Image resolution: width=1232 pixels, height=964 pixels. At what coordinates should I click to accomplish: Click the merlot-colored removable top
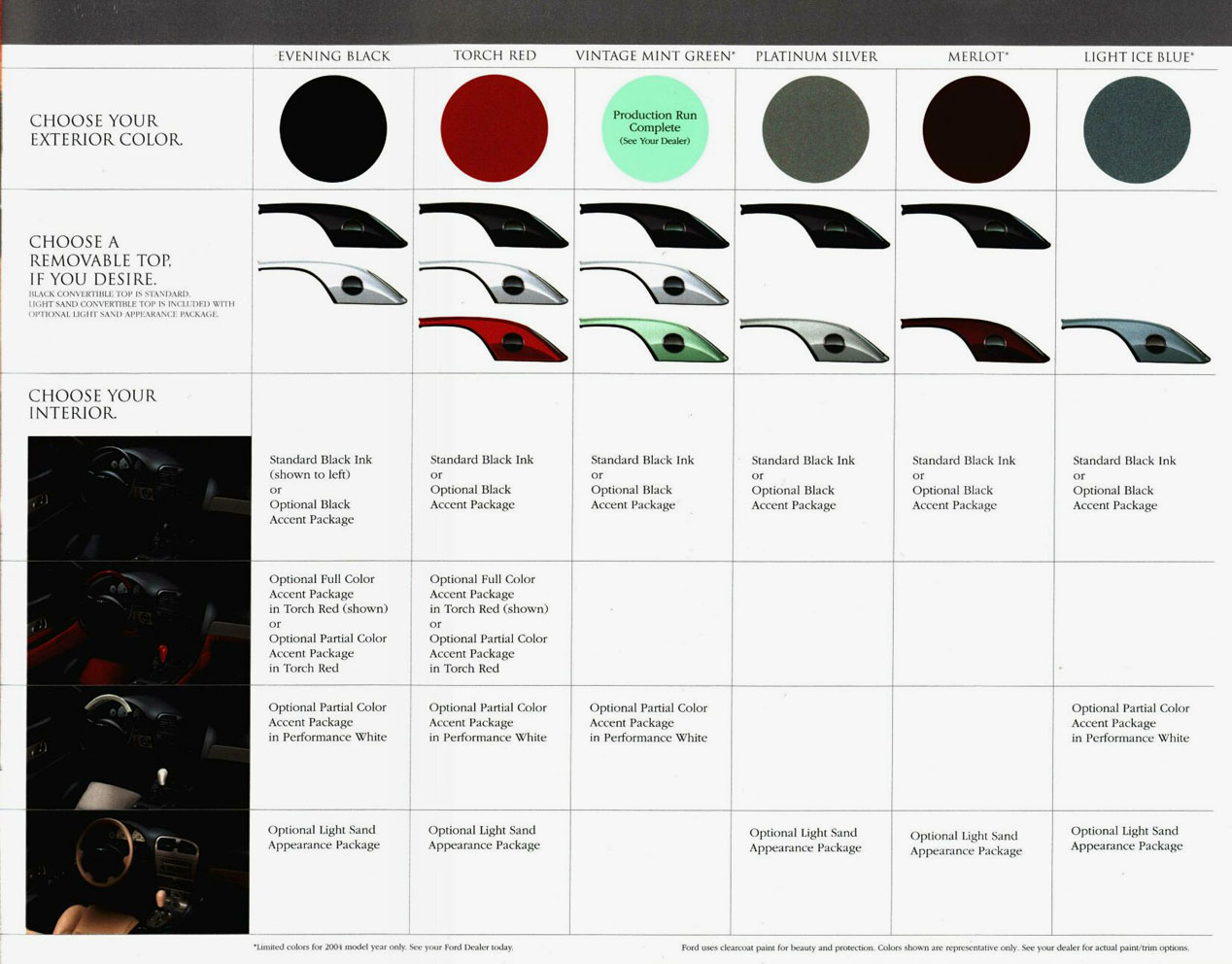coord(975,339)
